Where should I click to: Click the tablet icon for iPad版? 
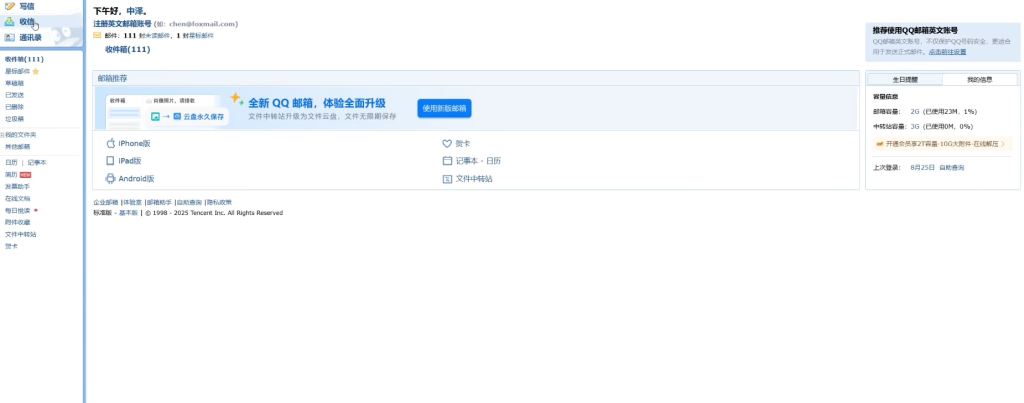click(x=111, y=160)
